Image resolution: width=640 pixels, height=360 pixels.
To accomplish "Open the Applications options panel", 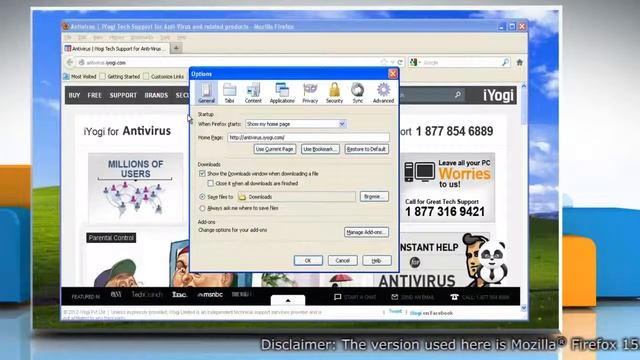I will pyautogui.click(x=282, y=92).
